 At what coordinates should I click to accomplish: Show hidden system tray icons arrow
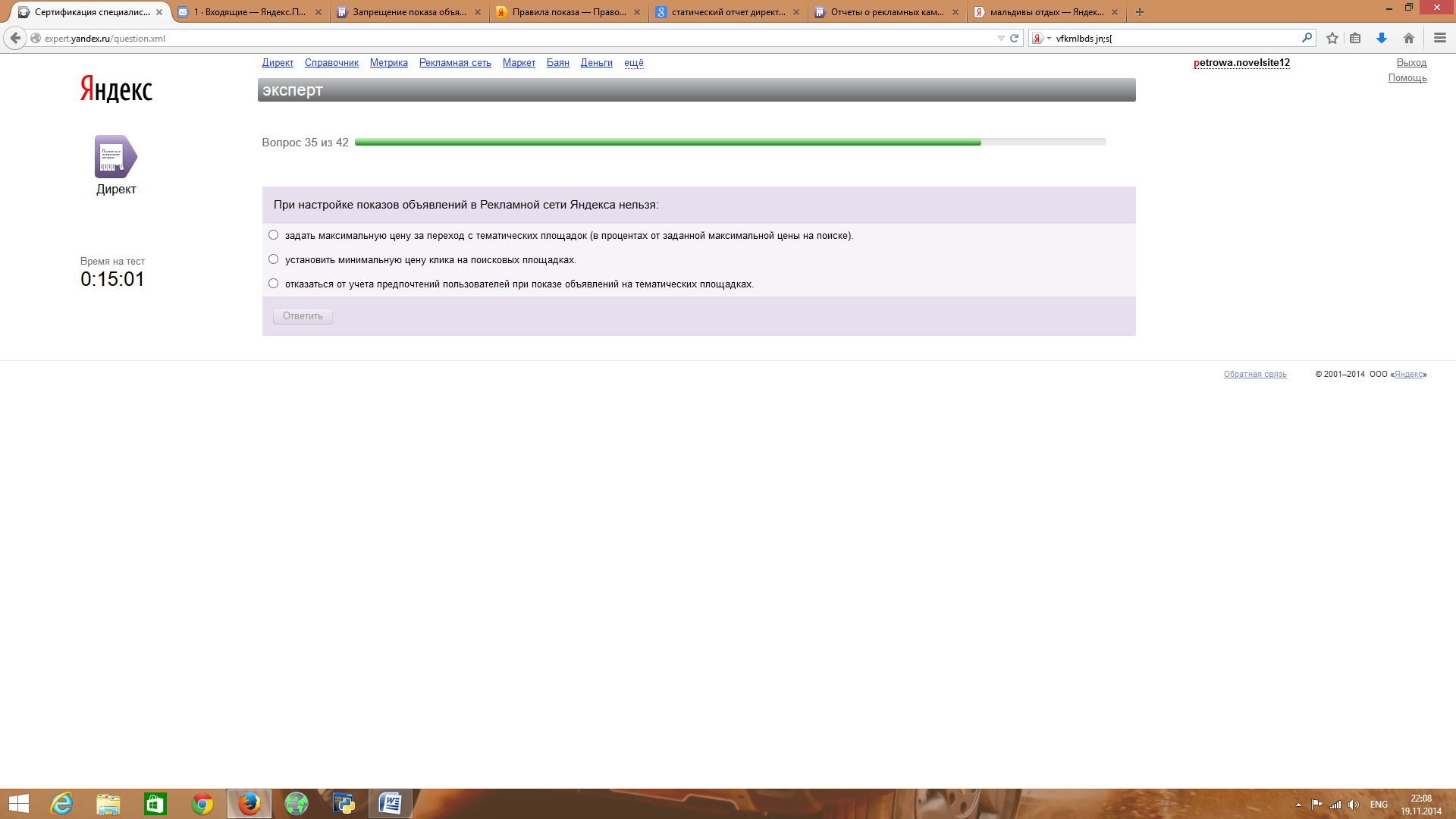click(1298, 805)
